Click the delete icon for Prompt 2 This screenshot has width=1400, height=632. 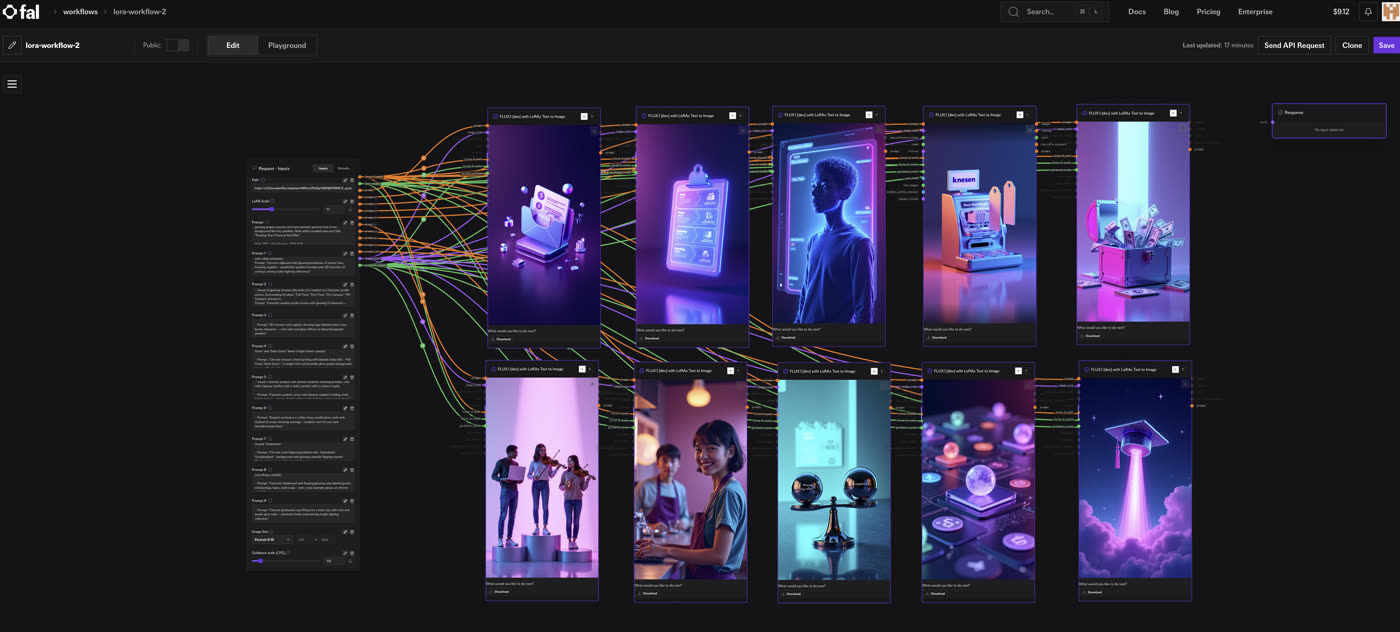tap(352, 285)
